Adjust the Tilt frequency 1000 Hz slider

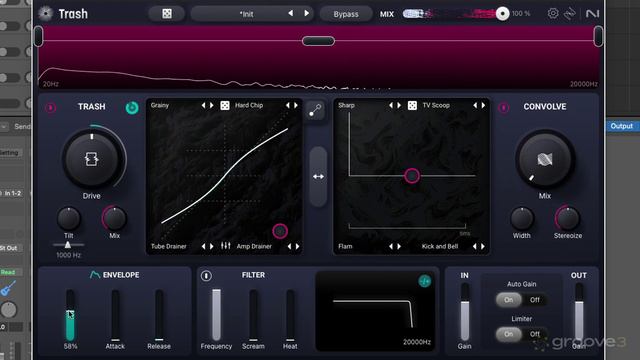pos(68,244)
